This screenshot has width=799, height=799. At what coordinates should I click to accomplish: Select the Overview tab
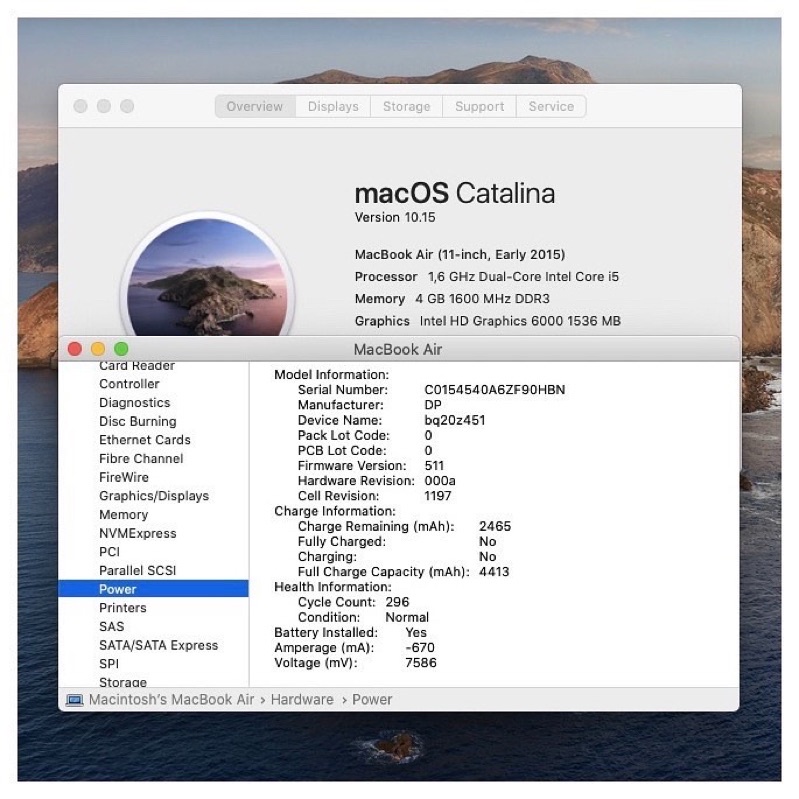click(255, 107)
